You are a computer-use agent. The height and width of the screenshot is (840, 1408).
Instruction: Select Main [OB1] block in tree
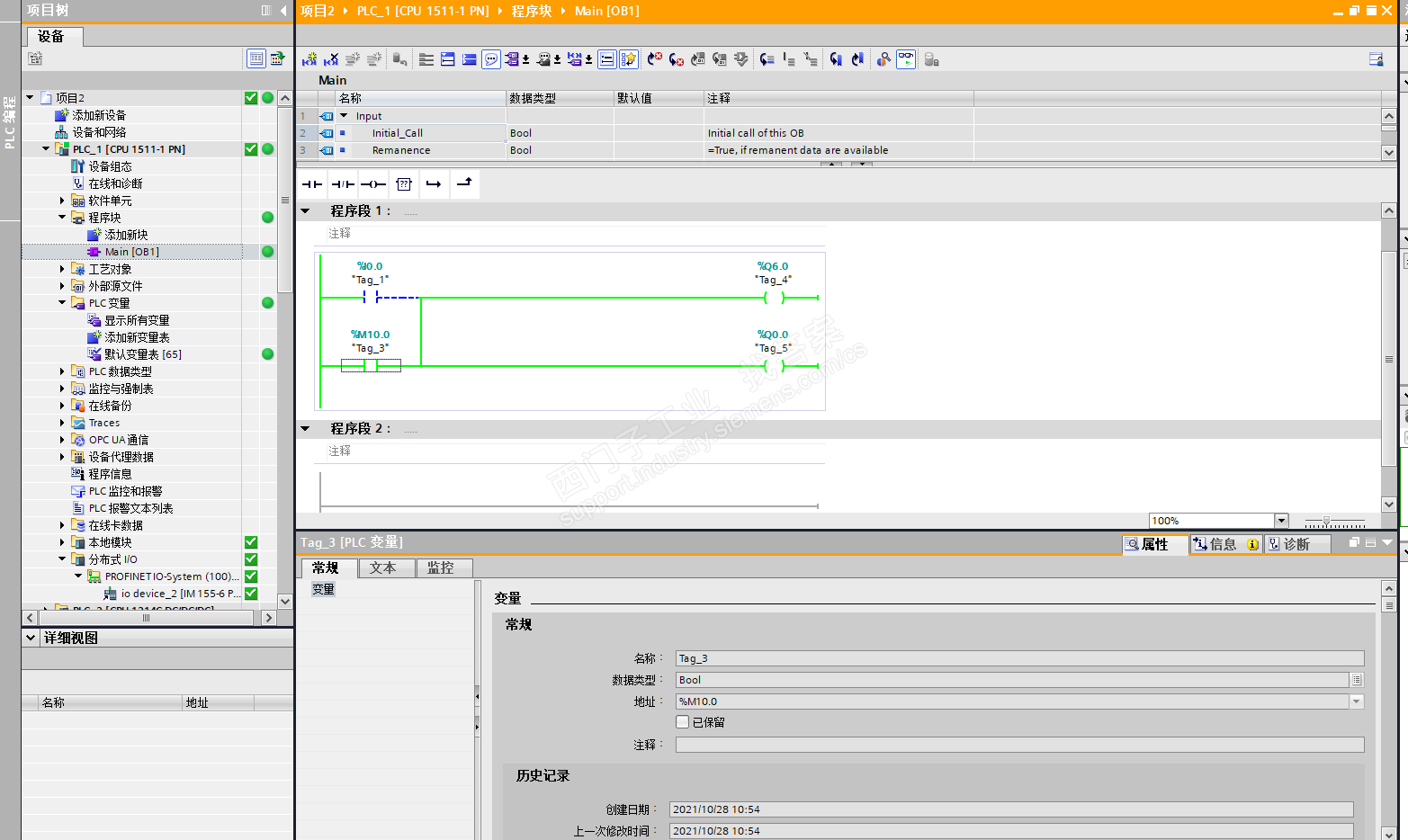tap(131, 252)
